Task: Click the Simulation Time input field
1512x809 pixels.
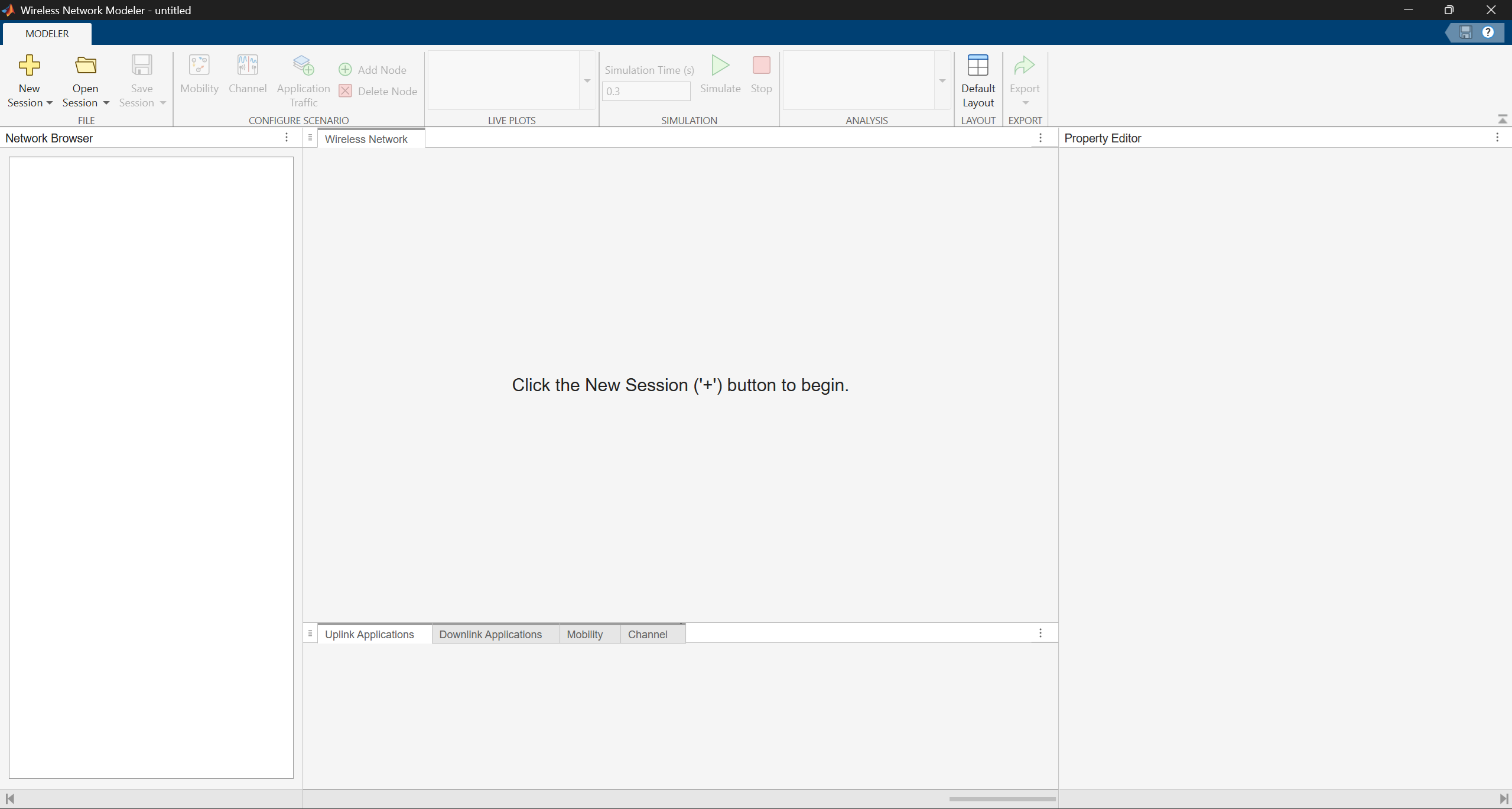Action: 646,92
